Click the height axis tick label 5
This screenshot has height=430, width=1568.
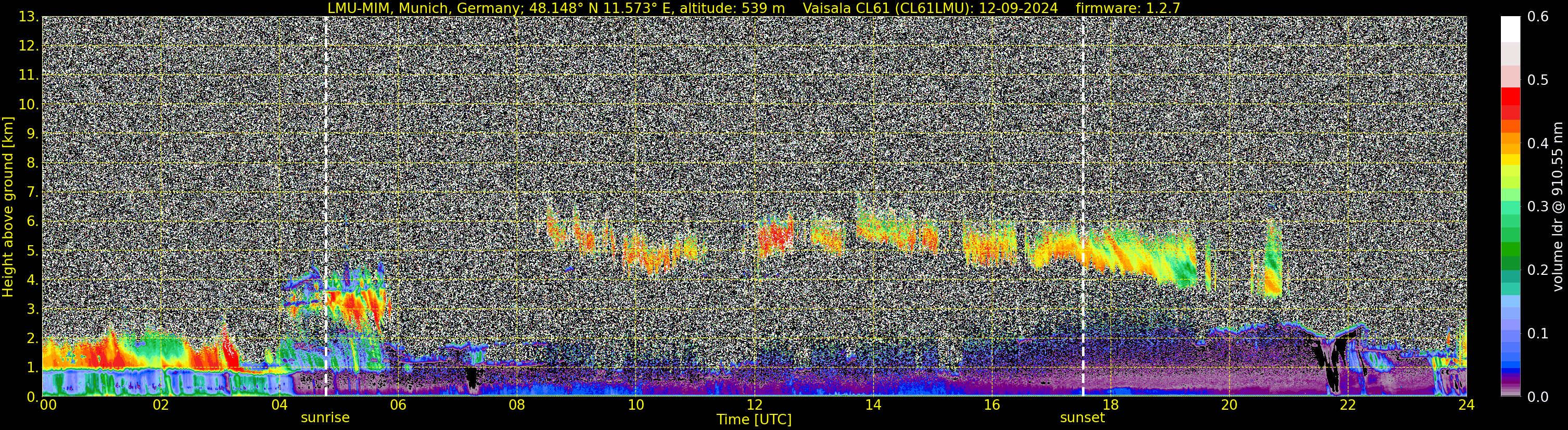(x=32, y=251)
